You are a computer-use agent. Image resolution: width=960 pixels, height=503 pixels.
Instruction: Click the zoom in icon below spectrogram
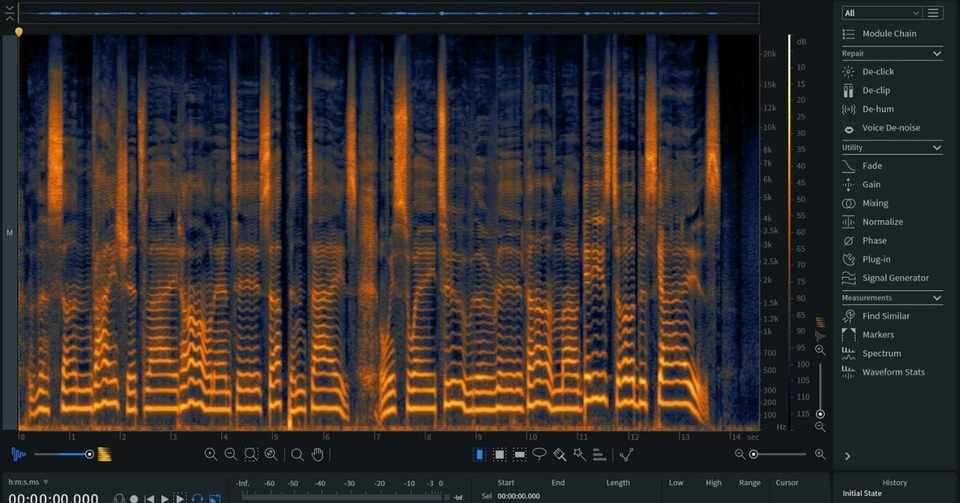tap(211, 455)
